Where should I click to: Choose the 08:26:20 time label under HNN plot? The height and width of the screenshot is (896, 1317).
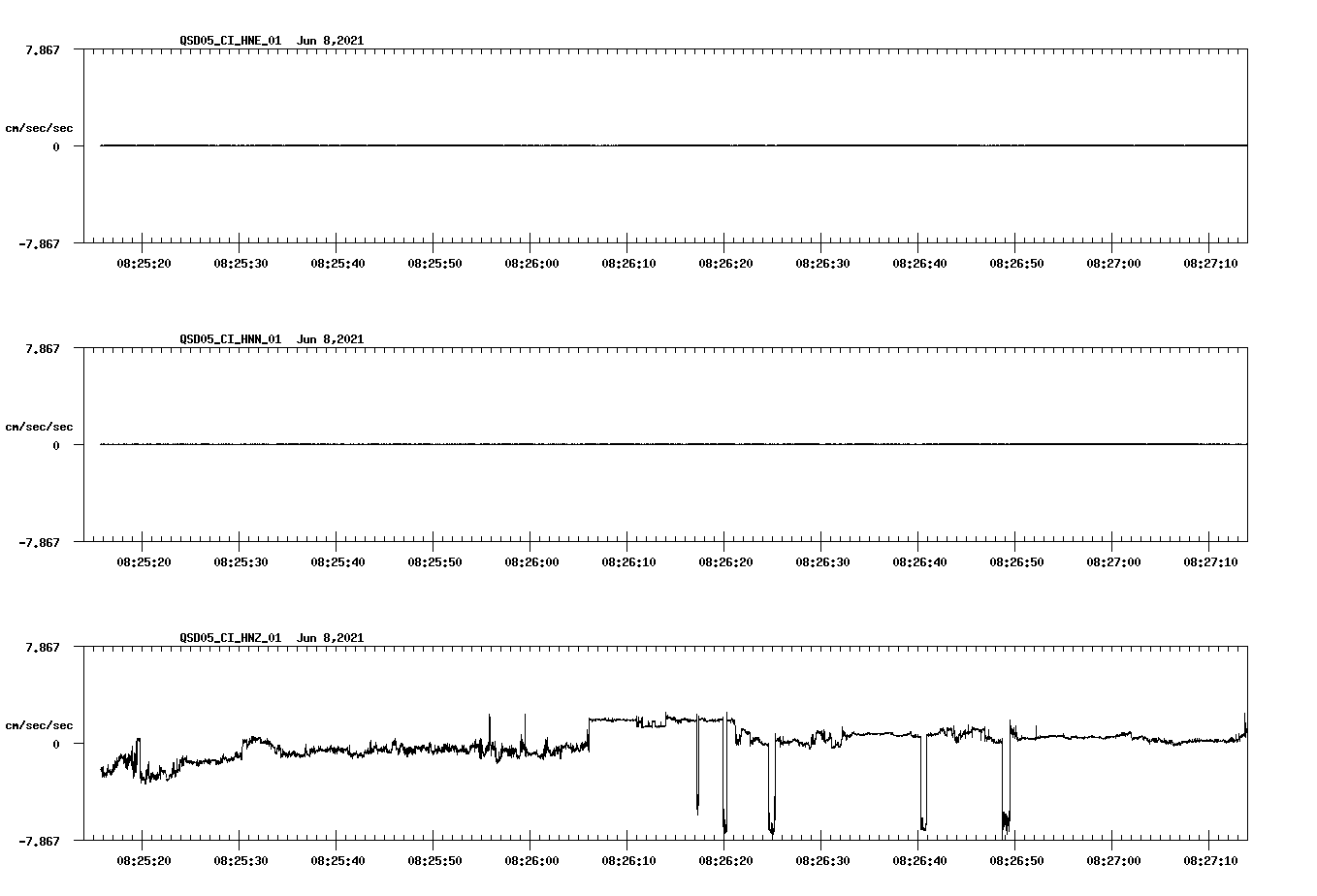click(725, 562)
